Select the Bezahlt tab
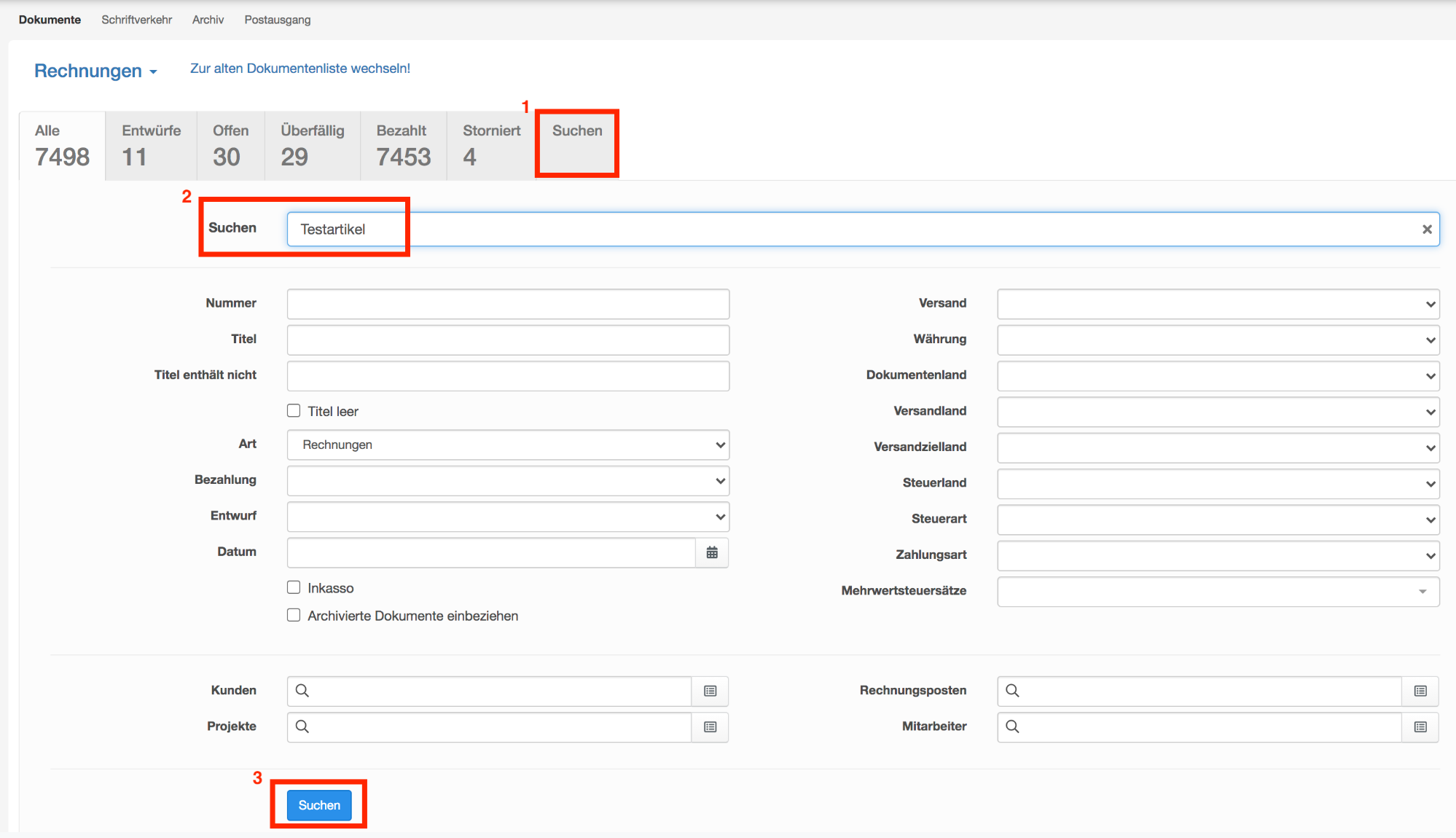This screenshot has width=1456, height=838. tap(404, 146)
